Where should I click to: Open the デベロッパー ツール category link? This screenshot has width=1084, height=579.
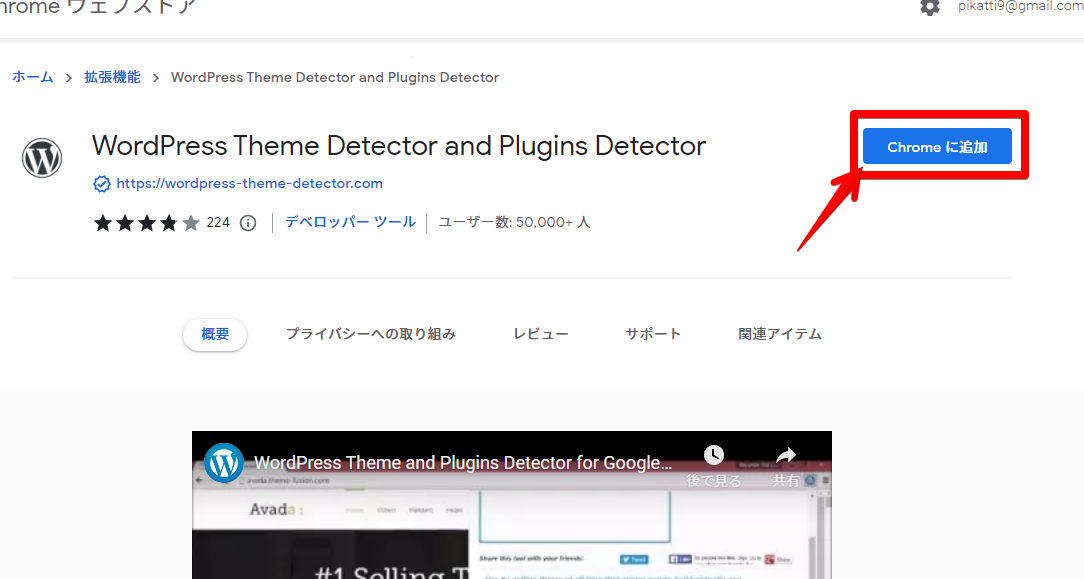(x=351, y=222)
